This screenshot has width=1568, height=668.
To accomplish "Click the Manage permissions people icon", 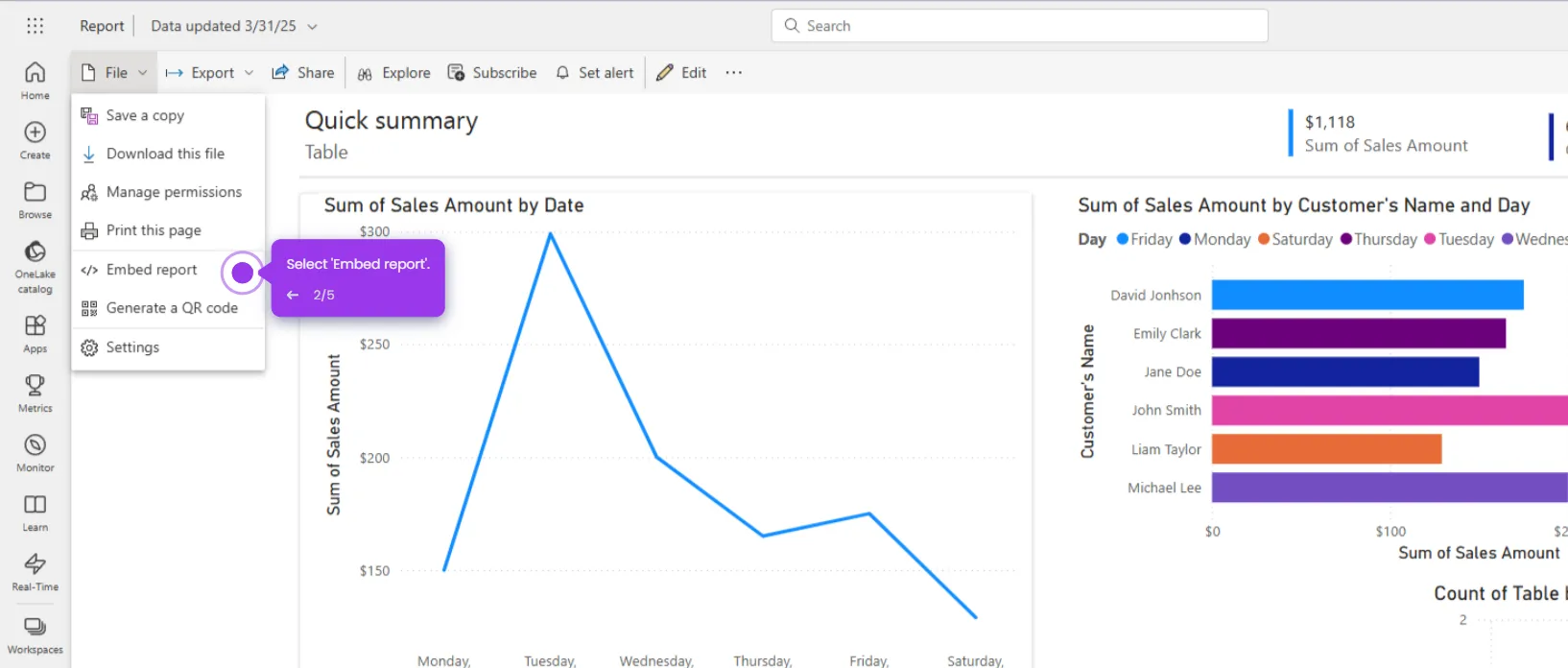I will point(89,193).
